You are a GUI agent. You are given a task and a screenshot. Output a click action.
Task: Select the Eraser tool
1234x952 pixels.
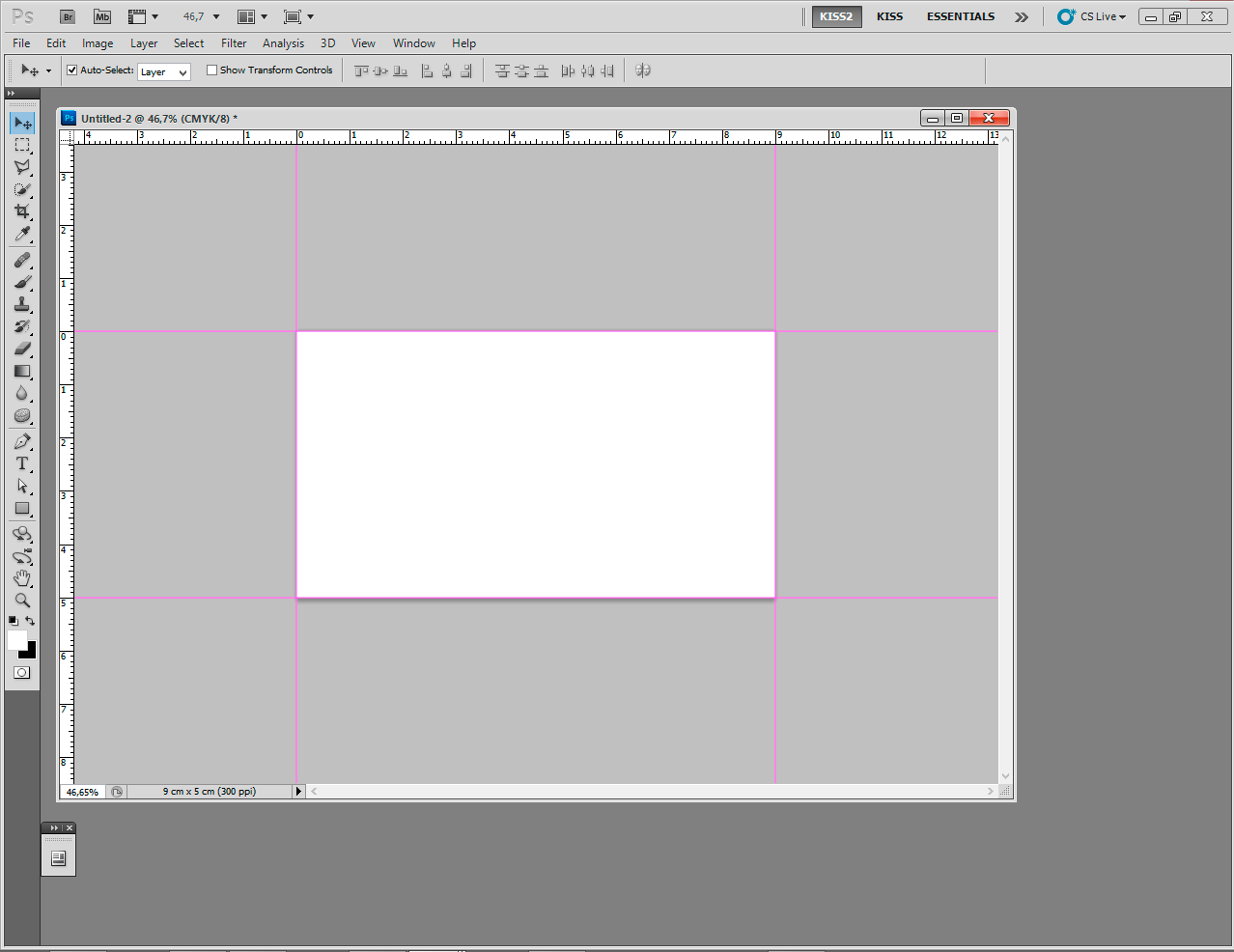coord(22,350)
